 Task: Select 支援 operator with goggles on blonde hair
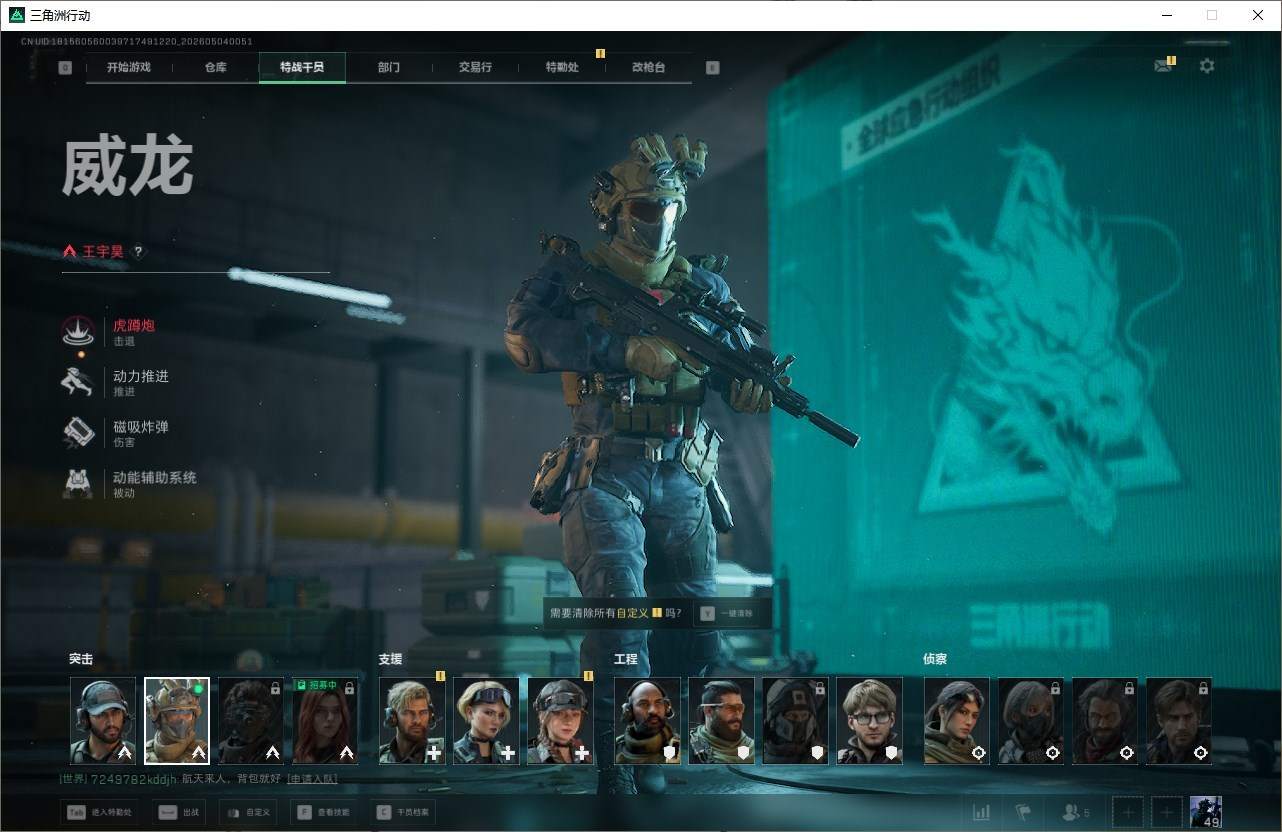pyautogui.click(x=486, y=721)
